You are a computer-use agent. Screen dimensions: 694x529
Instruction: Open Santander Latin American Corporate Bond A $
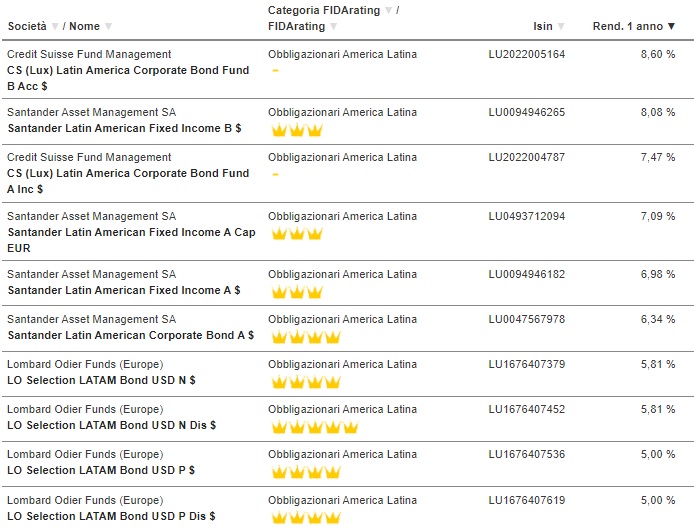131,335
